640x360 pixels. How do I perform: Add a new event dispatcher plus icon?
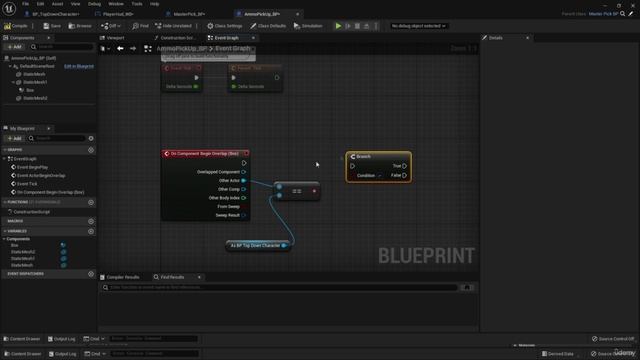pyautogui.click(x=91, y=274)
